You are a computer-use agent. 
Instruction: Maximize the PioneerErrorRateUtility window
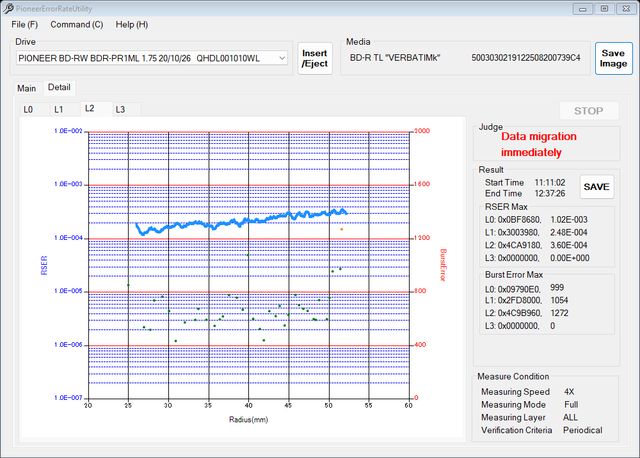pos(604,9)
